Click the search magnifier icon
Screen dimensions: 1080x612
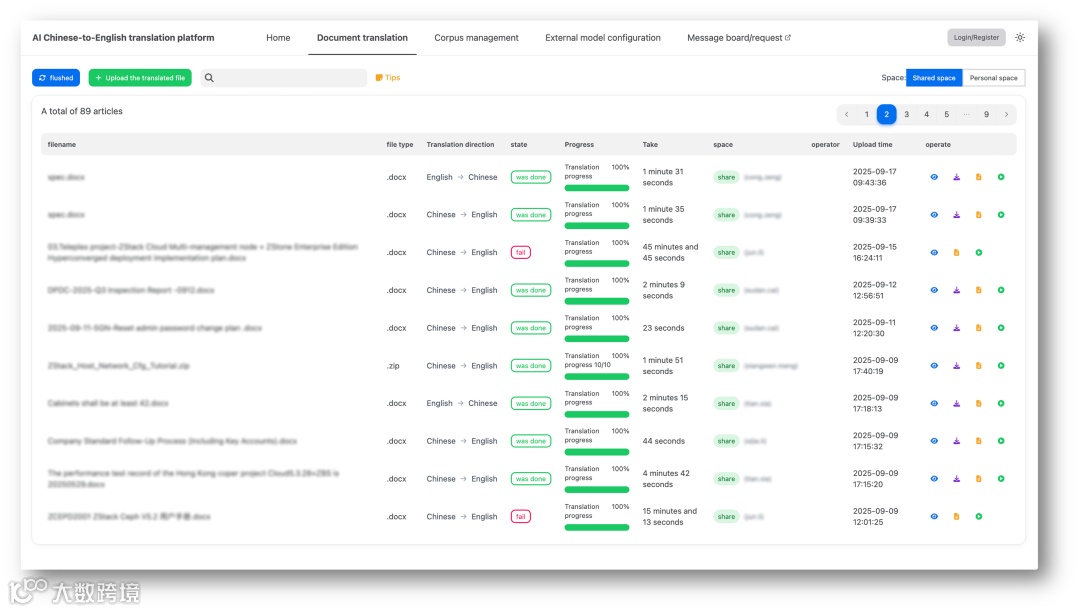click(209, 78)
